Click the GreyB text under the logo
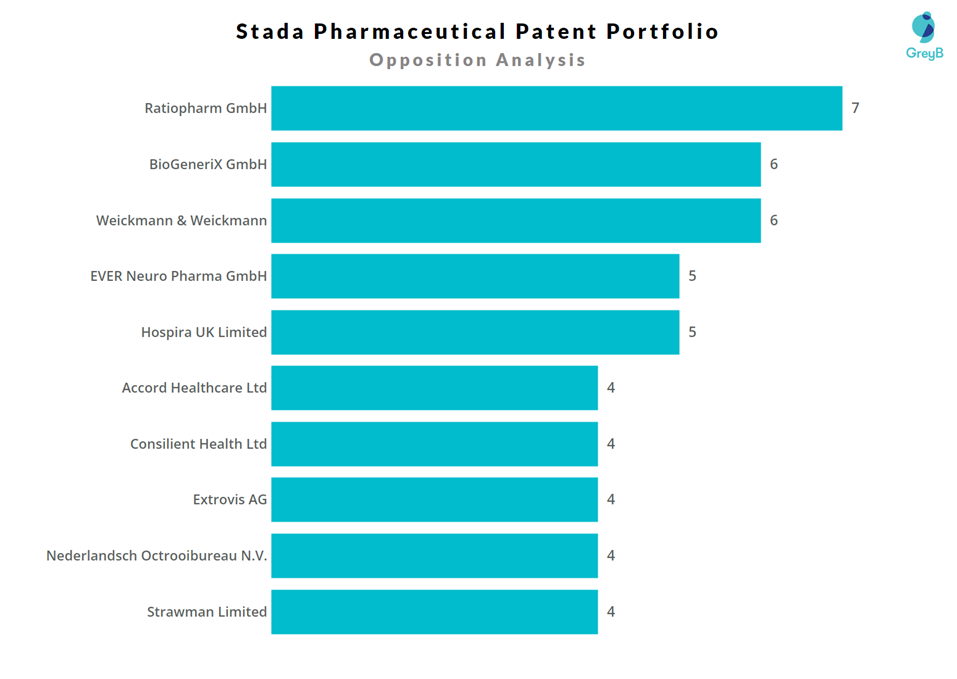This screenshot has height=679, width=957. point(924,53)
